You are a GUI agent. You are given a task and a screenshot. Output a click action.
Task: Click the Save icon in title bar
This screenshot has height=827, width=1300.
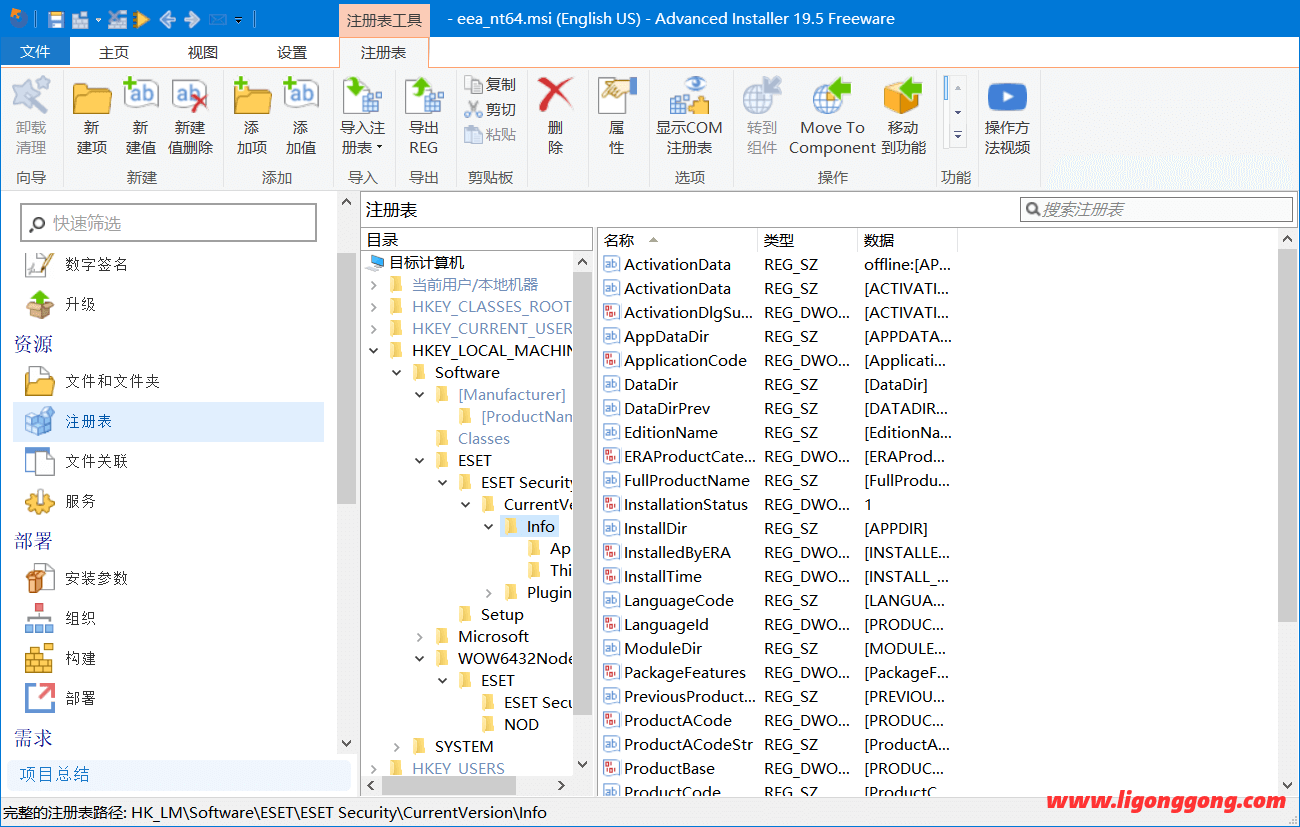point(56,19)
